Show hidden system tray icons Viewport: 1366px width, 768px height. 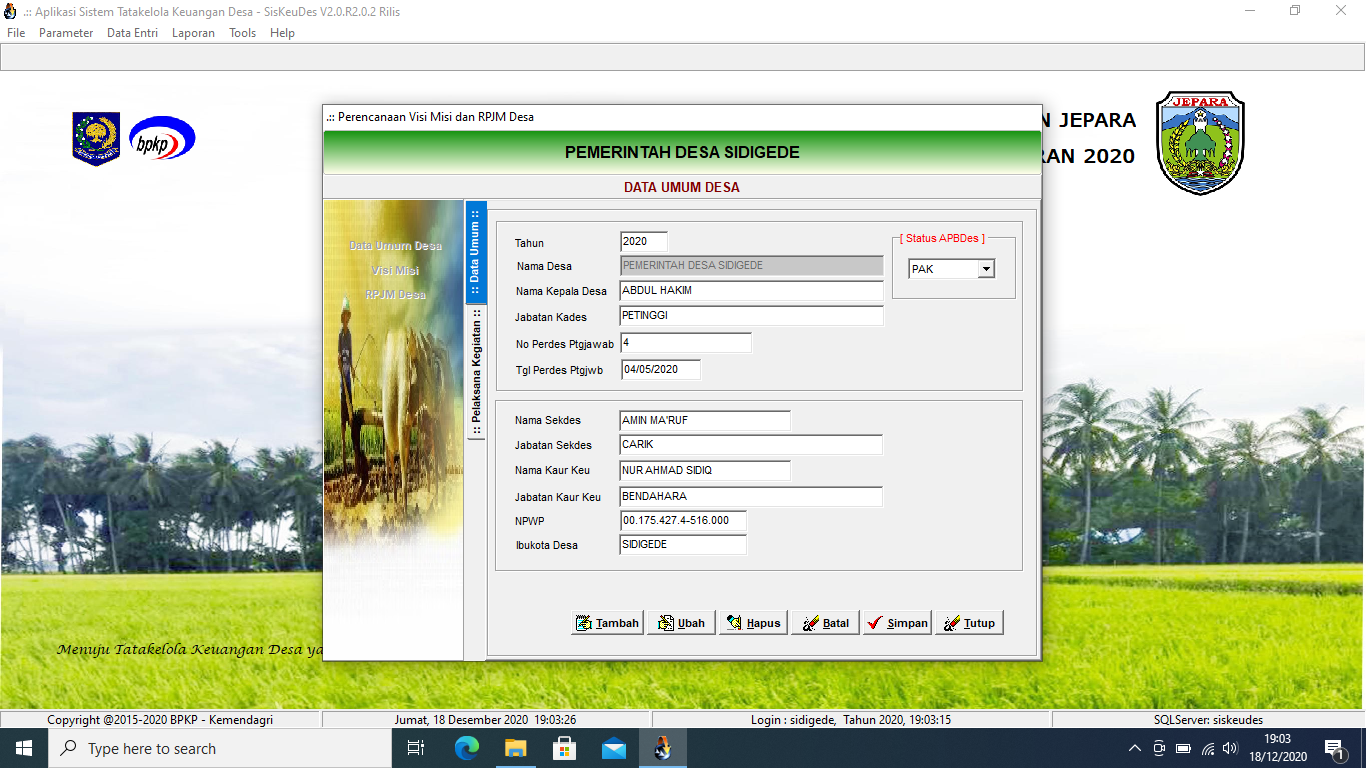click(1135, 748)
